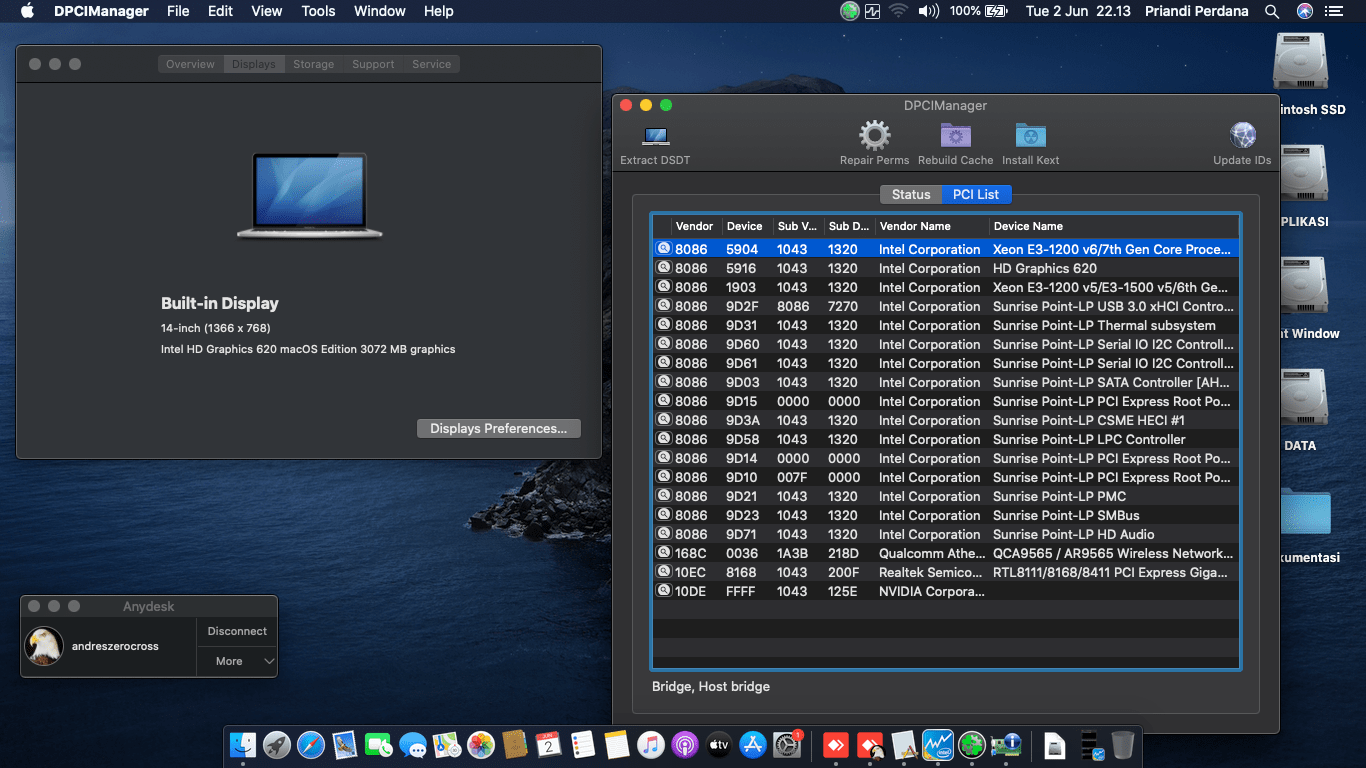Open Podcasts in the dock
Image resolution: width=1366 pixels, height=768 pixels.
685,745
